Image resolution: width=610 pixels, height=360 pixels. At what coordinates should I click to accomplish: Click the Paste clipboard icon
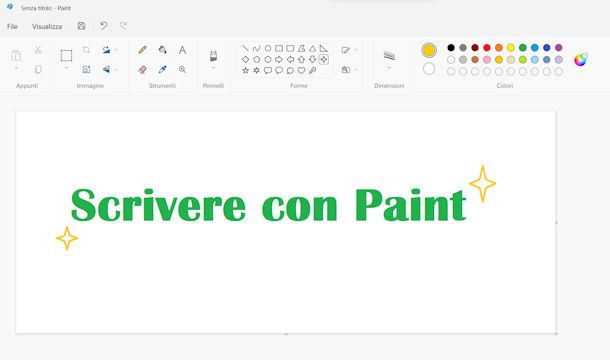click(x=16, y=56)
